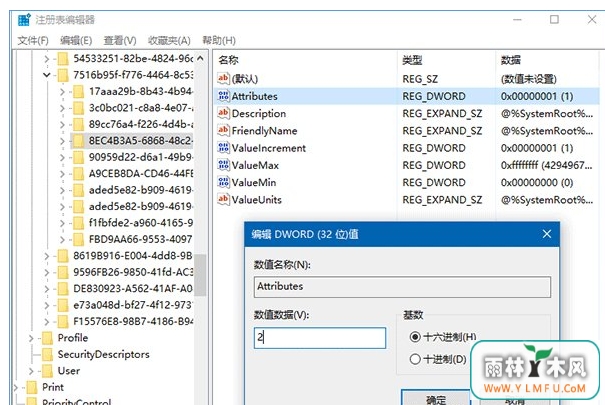Open the 编辑(E) menu
This screenshot has height=405, width=605.
click(x=76, y=40)
